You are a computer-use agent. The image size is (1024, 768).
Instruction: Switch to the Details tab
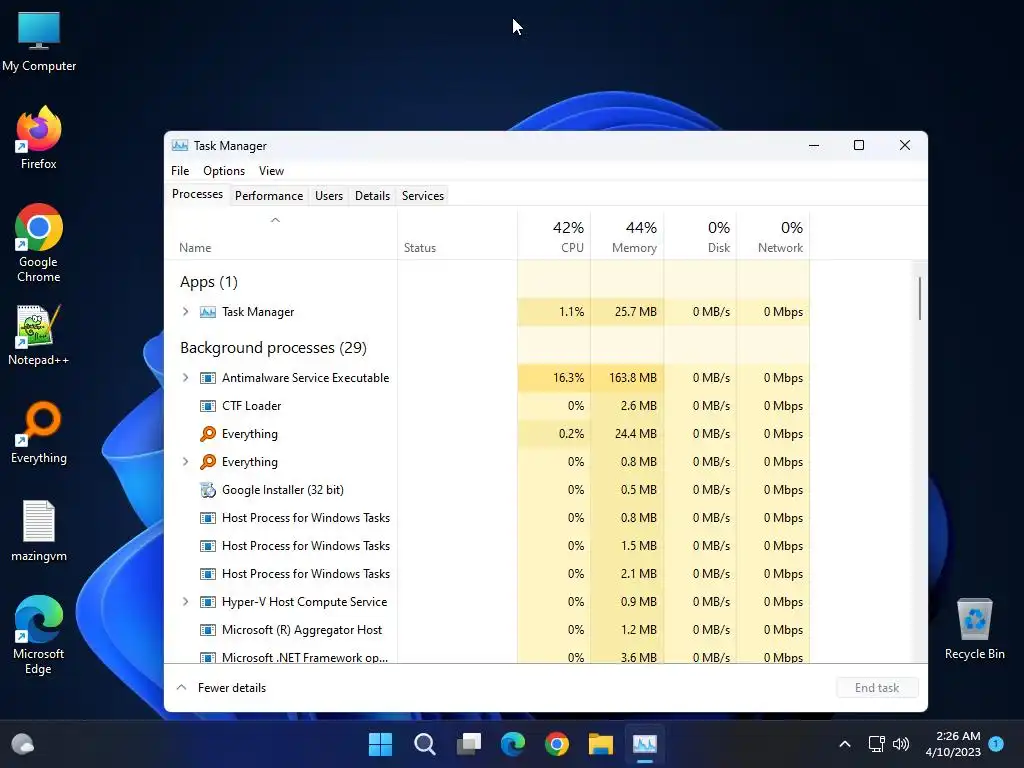pyautogui.click(x=372, y=196)
